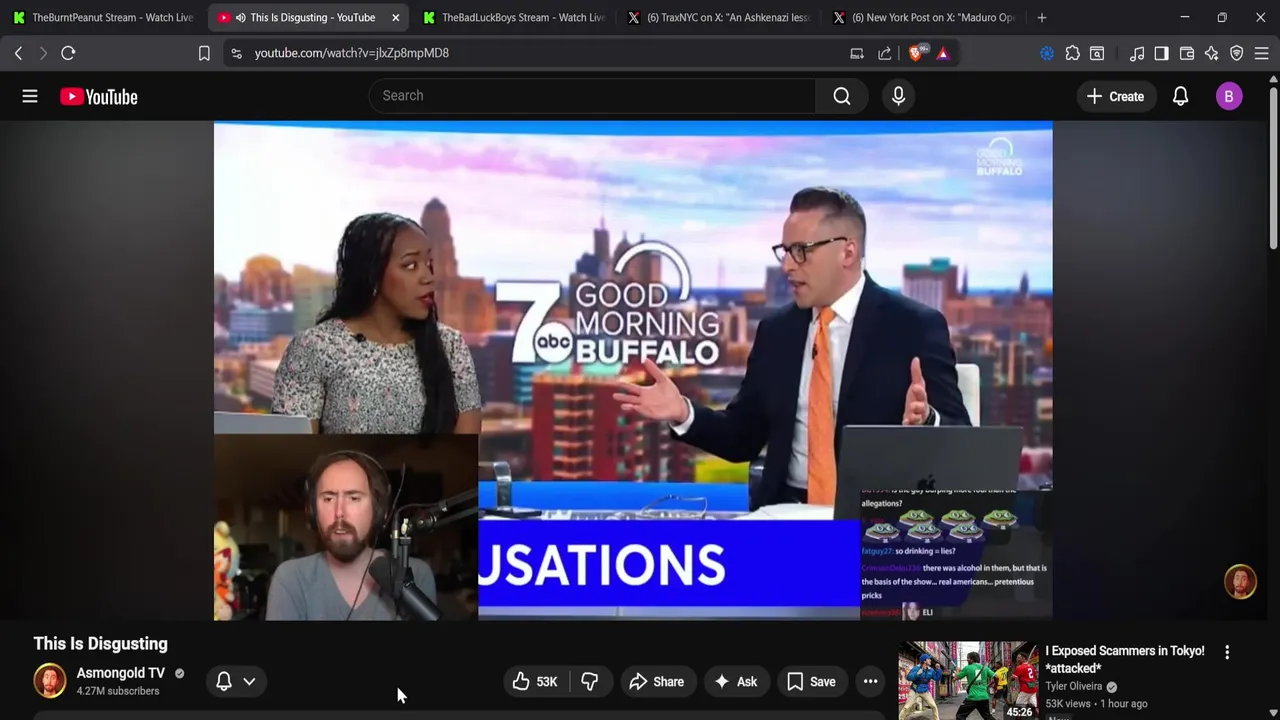Image resolution: width=1280 pixels, height=720 pixels.
Task: Save the video to a playlist
Action: (x=811, y=682)
